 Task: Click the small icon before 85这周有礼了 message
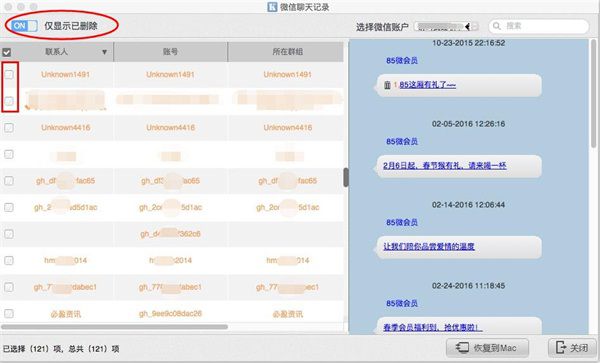click(x=387, y=85)
